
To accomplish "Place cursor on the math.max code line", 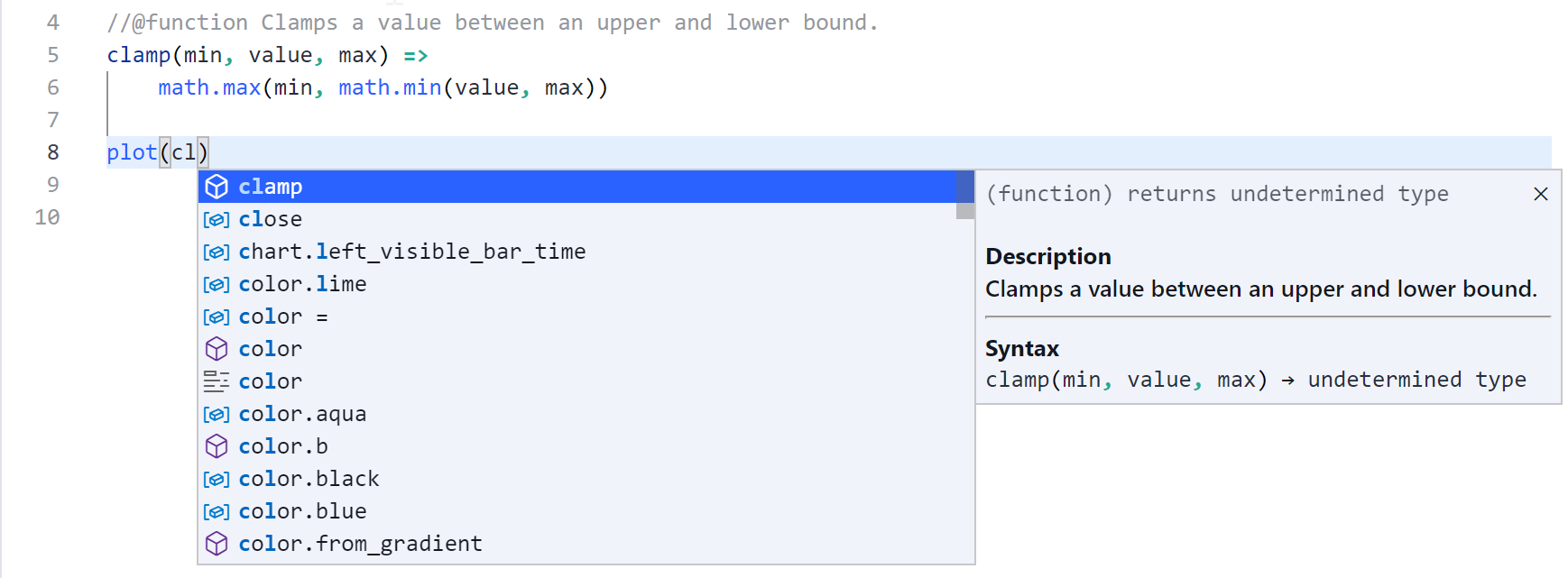I will pyautogui.click(x=383, y=87).
